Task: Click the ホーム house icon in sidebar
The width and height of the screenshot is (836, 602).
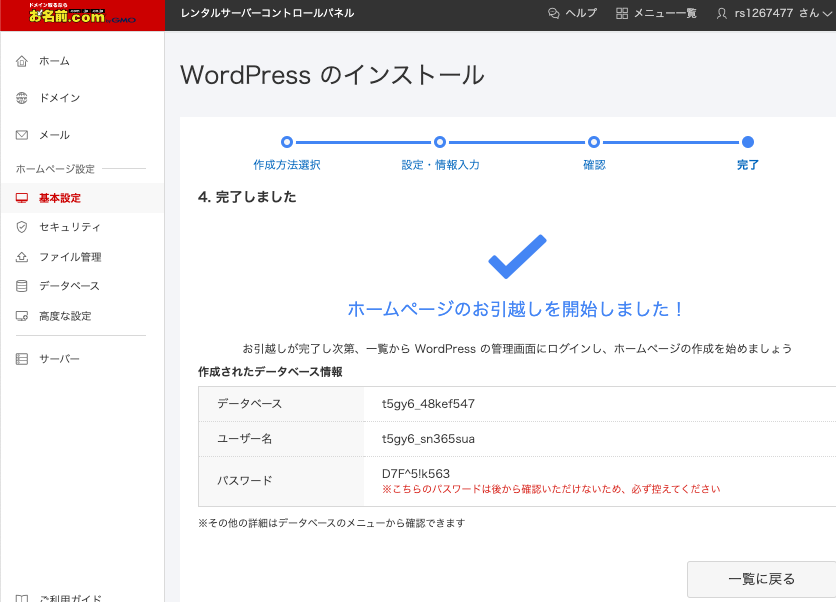Action: [22, 61]
